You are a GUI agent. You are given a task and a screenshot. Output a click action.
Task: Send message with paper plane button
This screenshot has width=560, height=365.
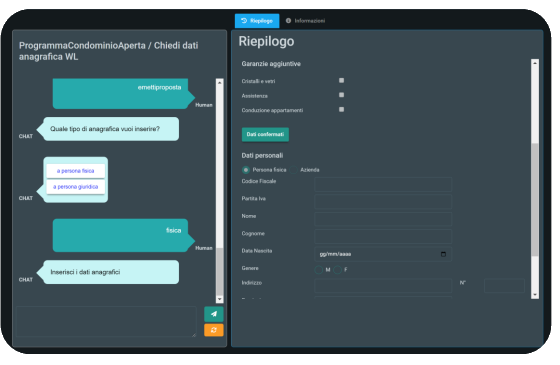pyautogui.click(x=214, y=314)
